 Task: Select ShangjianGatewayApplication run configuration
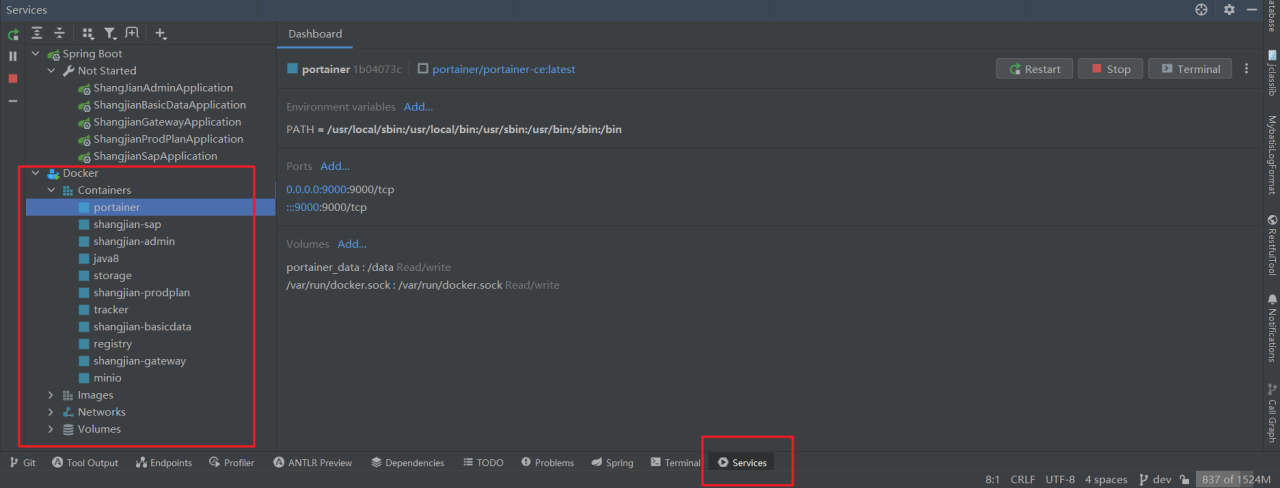point(168,122)
